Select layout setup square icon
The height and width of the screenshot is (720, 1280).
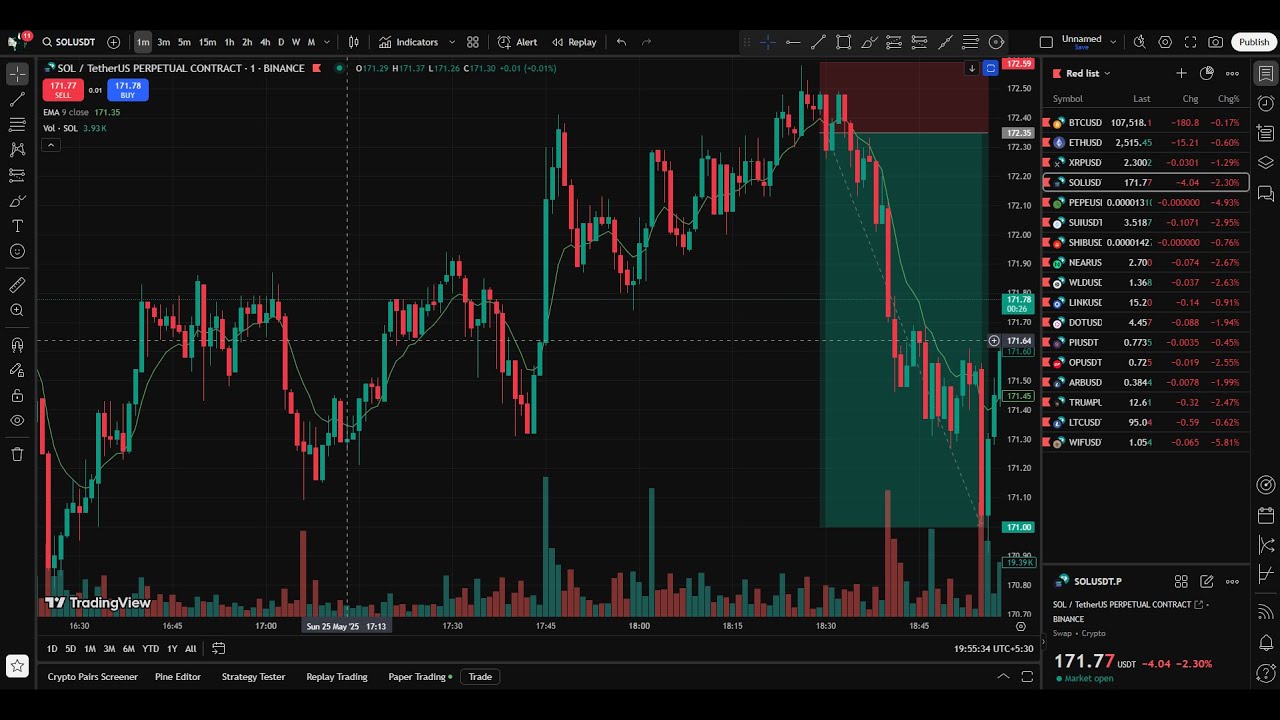pyautogui.click(x=1046, y=42)
